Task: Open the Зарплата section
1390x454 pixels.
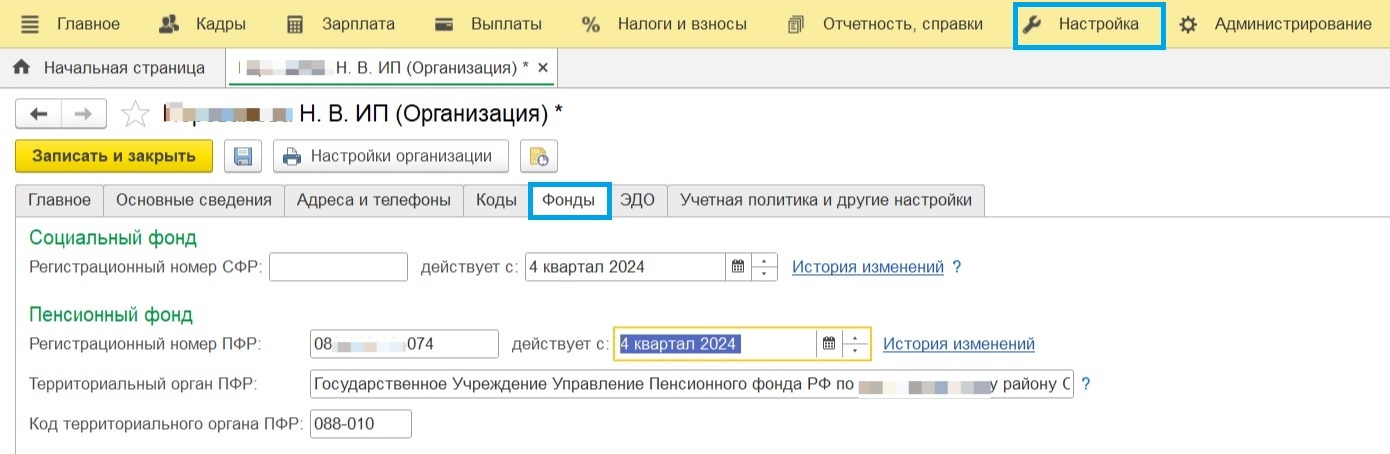Action: click(x=340, y=24)
